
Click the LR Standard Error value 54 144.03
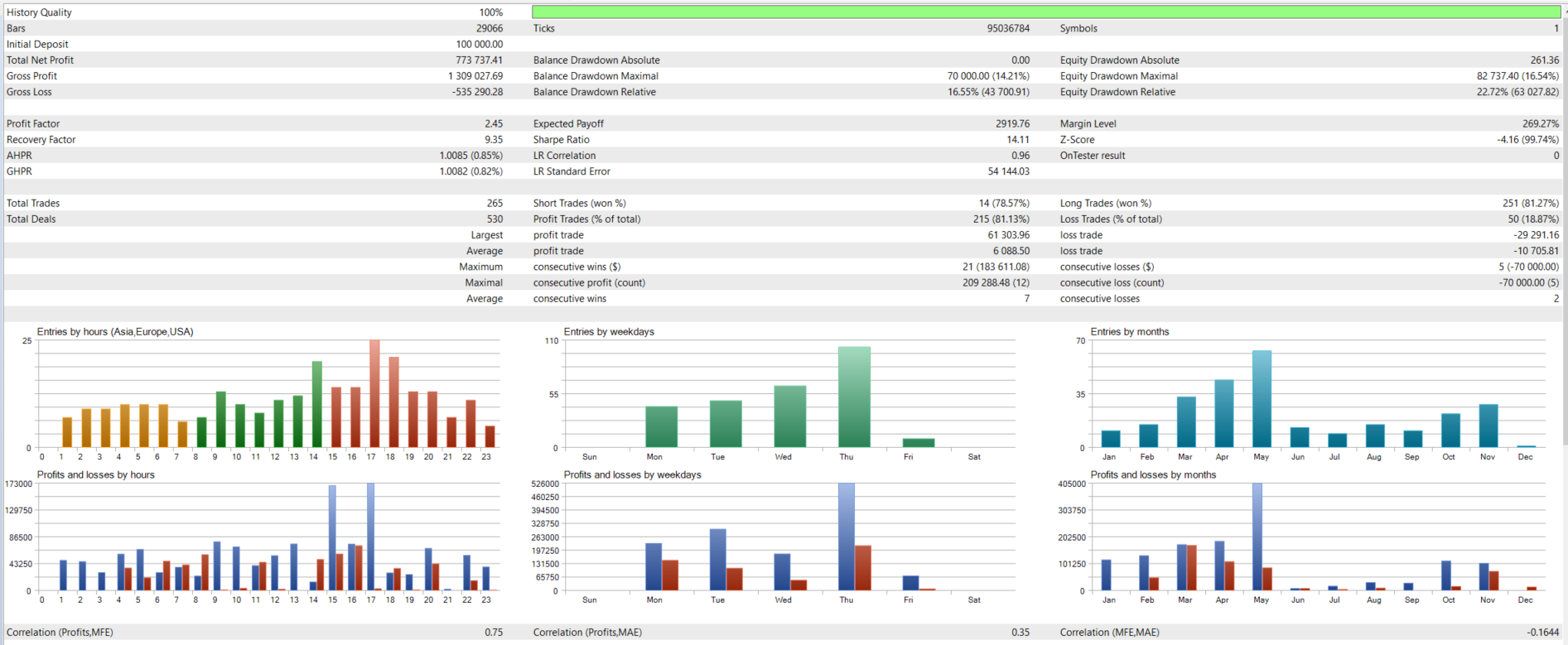pos(1008,171)
